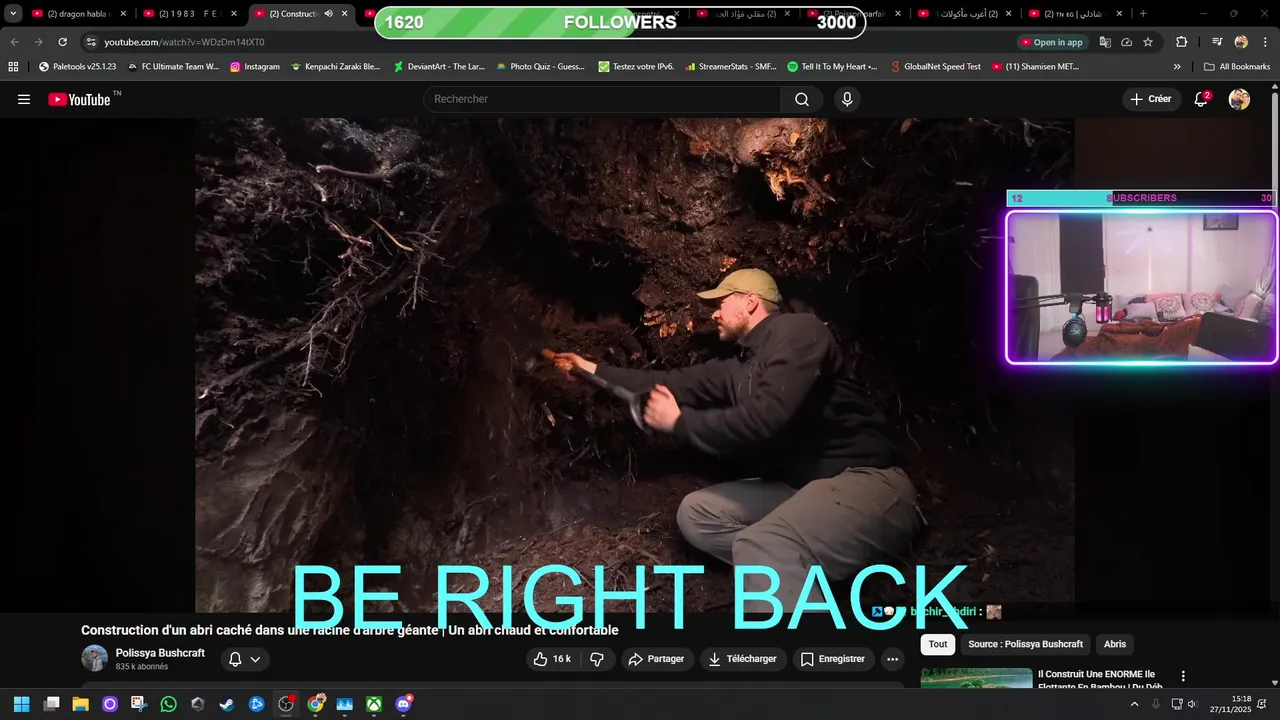
Task: Switch to the 1 9 8 3 F E tab
Action: [x=188, y=14]
